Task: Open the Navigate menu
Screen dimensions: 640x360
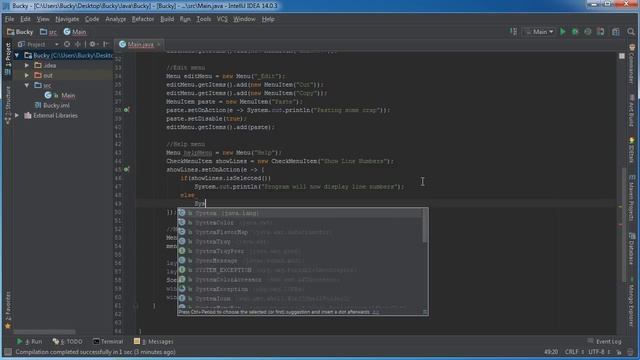Action: tap(67, 19)
